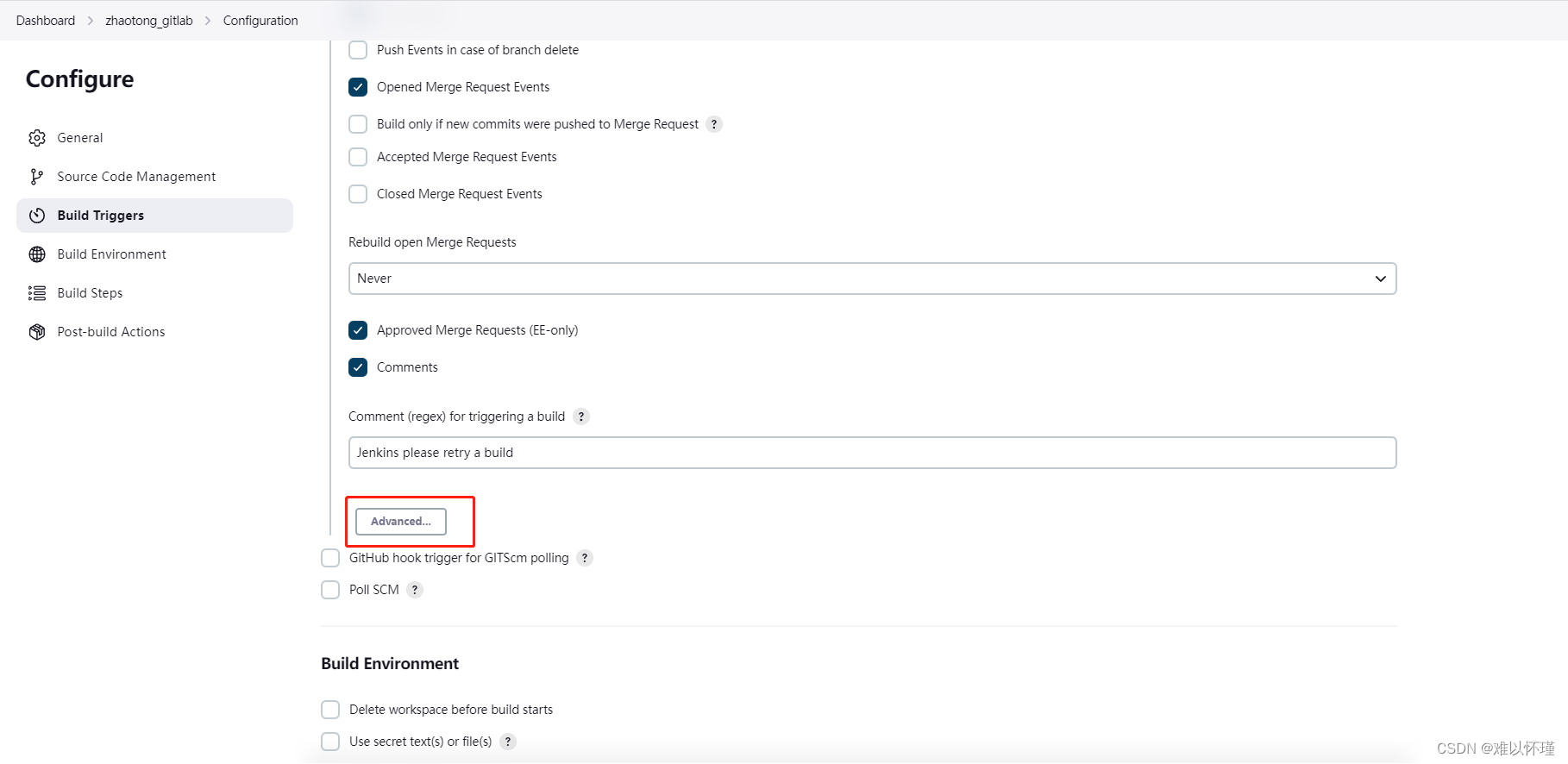This screenshot has width=1568, height=764.
Task: Click the Build Steps list icon
Action: pos(37,293)
